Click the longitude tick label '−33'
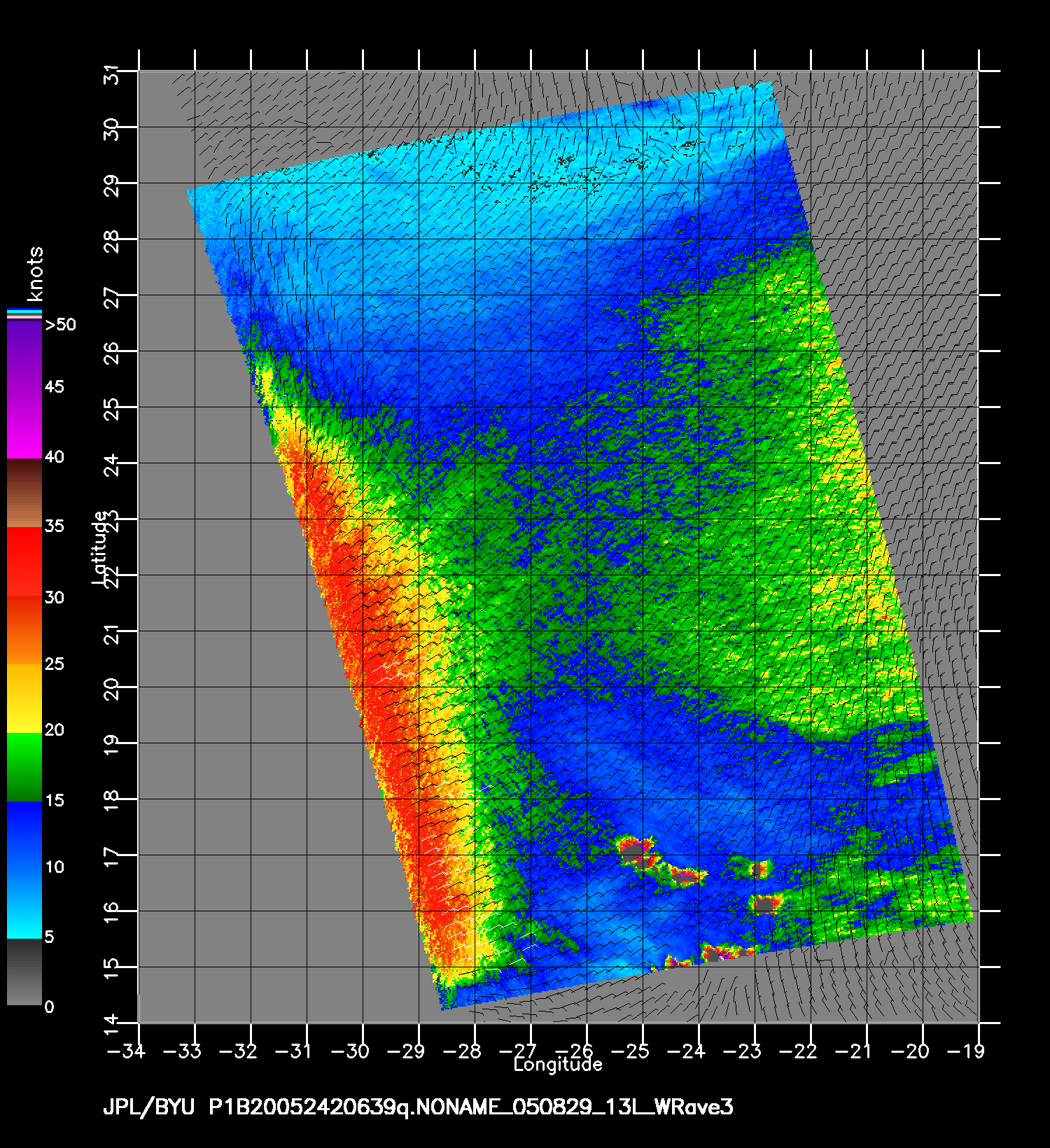The image size is (1050, 1148). (182, 1051)
